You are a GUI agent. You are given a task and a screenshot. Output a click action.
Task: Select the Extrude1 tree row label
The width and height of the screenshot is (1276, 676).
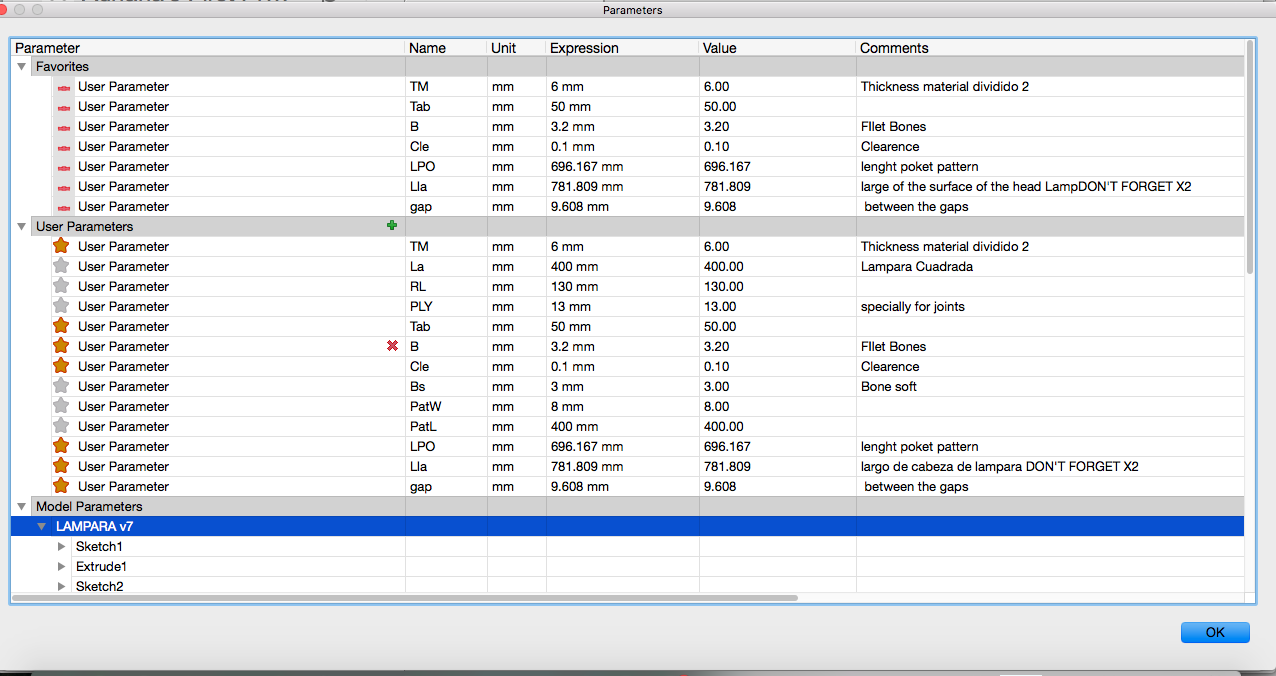101,567
